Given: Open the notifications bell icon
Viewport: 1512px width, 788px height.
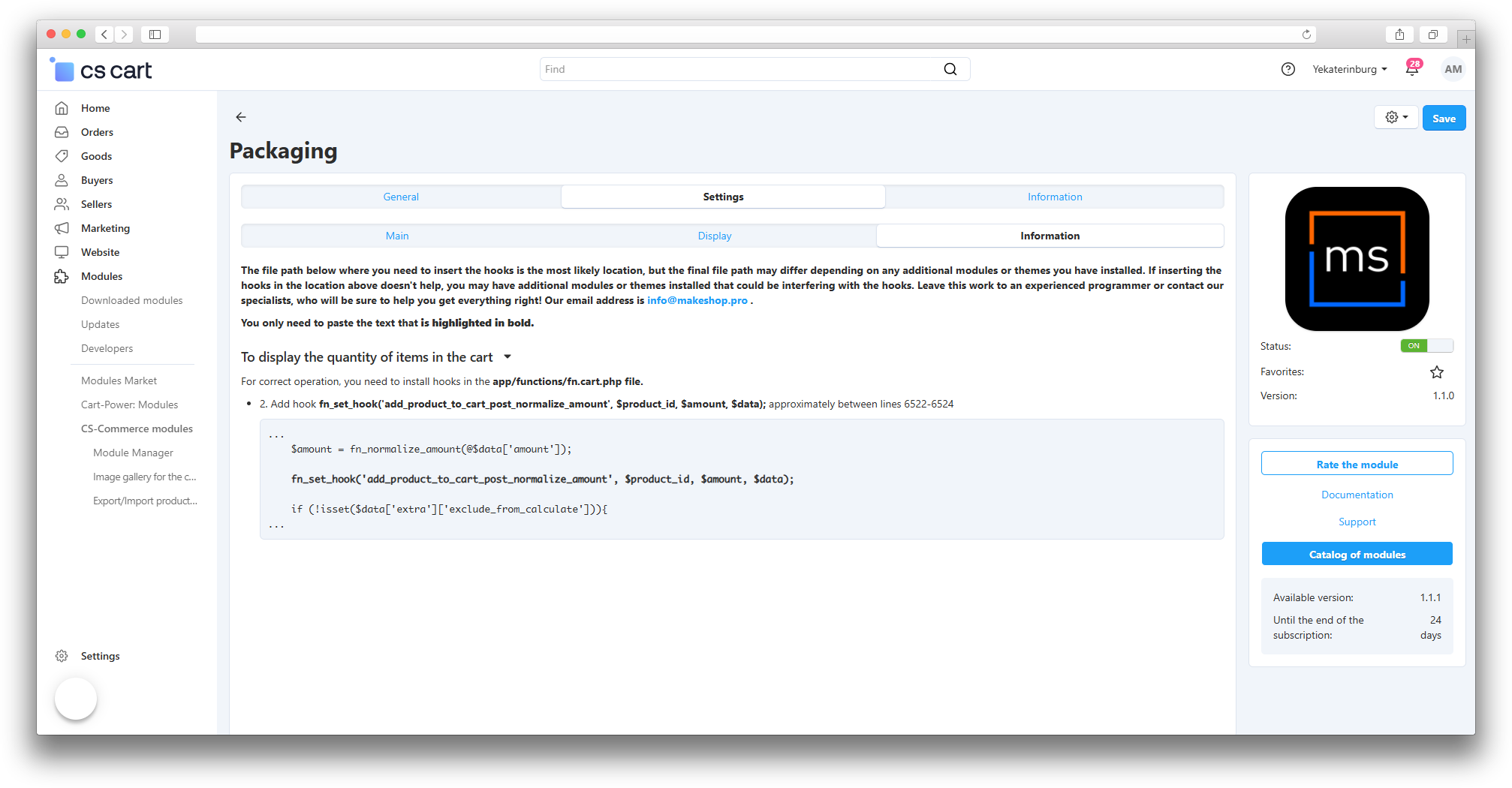Looking at the screenshot, I should (1412, 69).
